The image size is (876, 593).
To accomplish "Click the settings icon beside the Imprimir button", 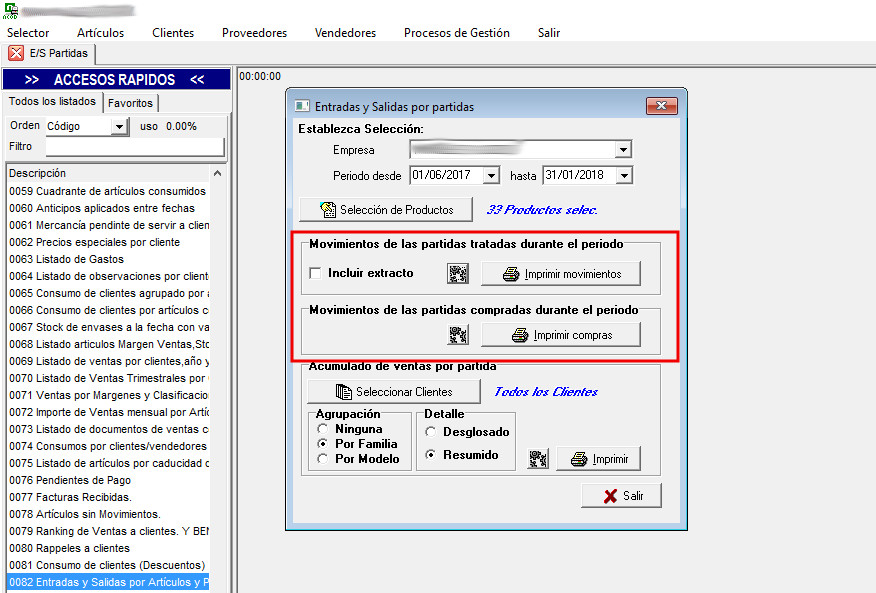I will (538, 459).
